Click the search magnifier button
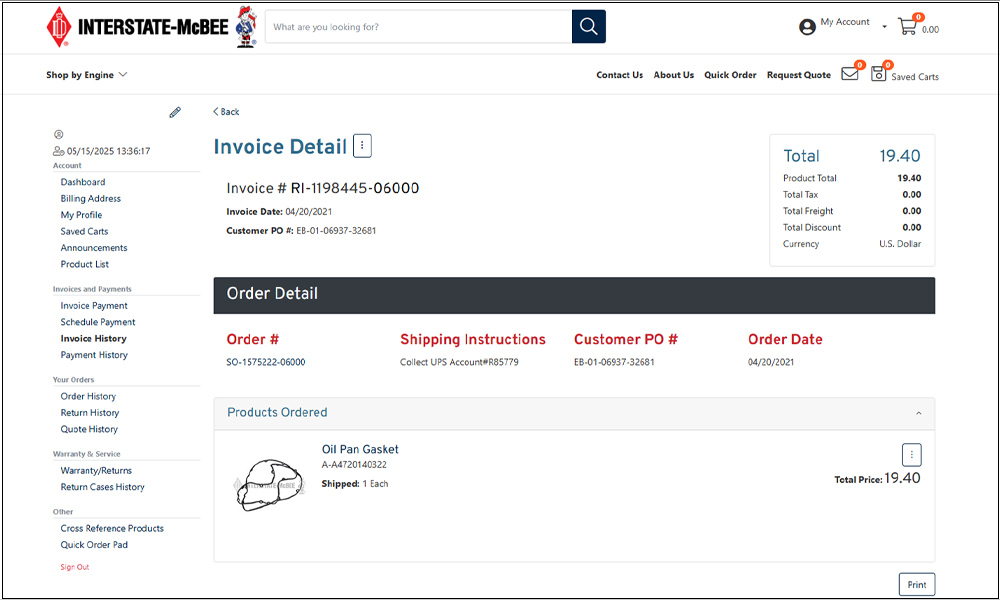Screen dimensions: 1000x600 (x=589, y=27)
